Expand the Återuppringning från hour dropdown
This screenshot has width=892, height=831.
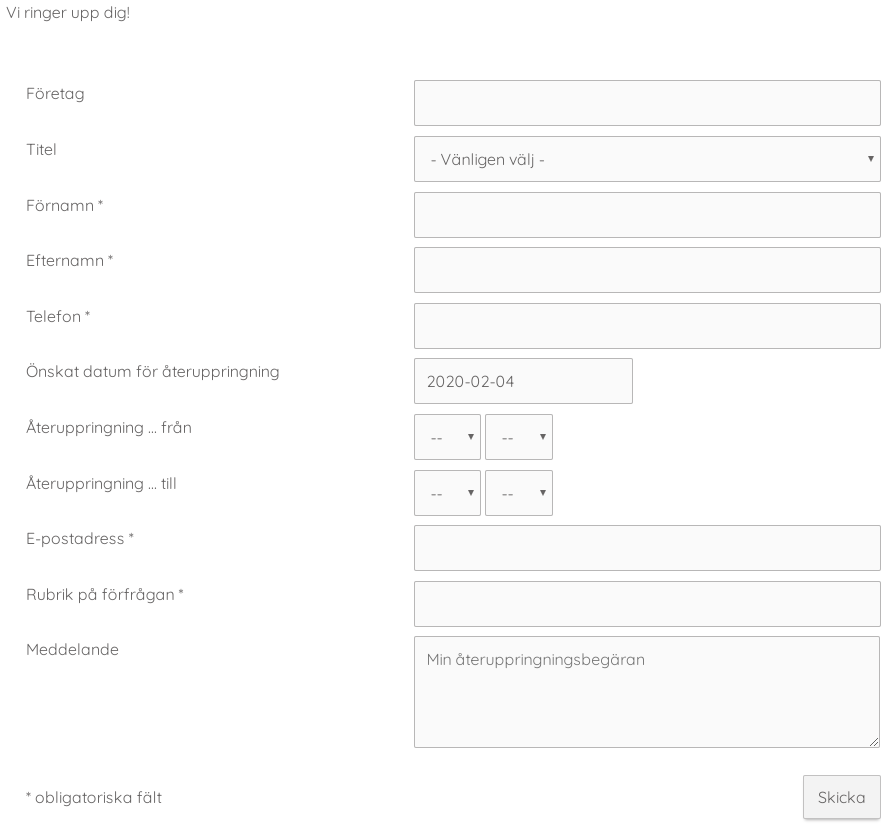click(x=447, y=437)
